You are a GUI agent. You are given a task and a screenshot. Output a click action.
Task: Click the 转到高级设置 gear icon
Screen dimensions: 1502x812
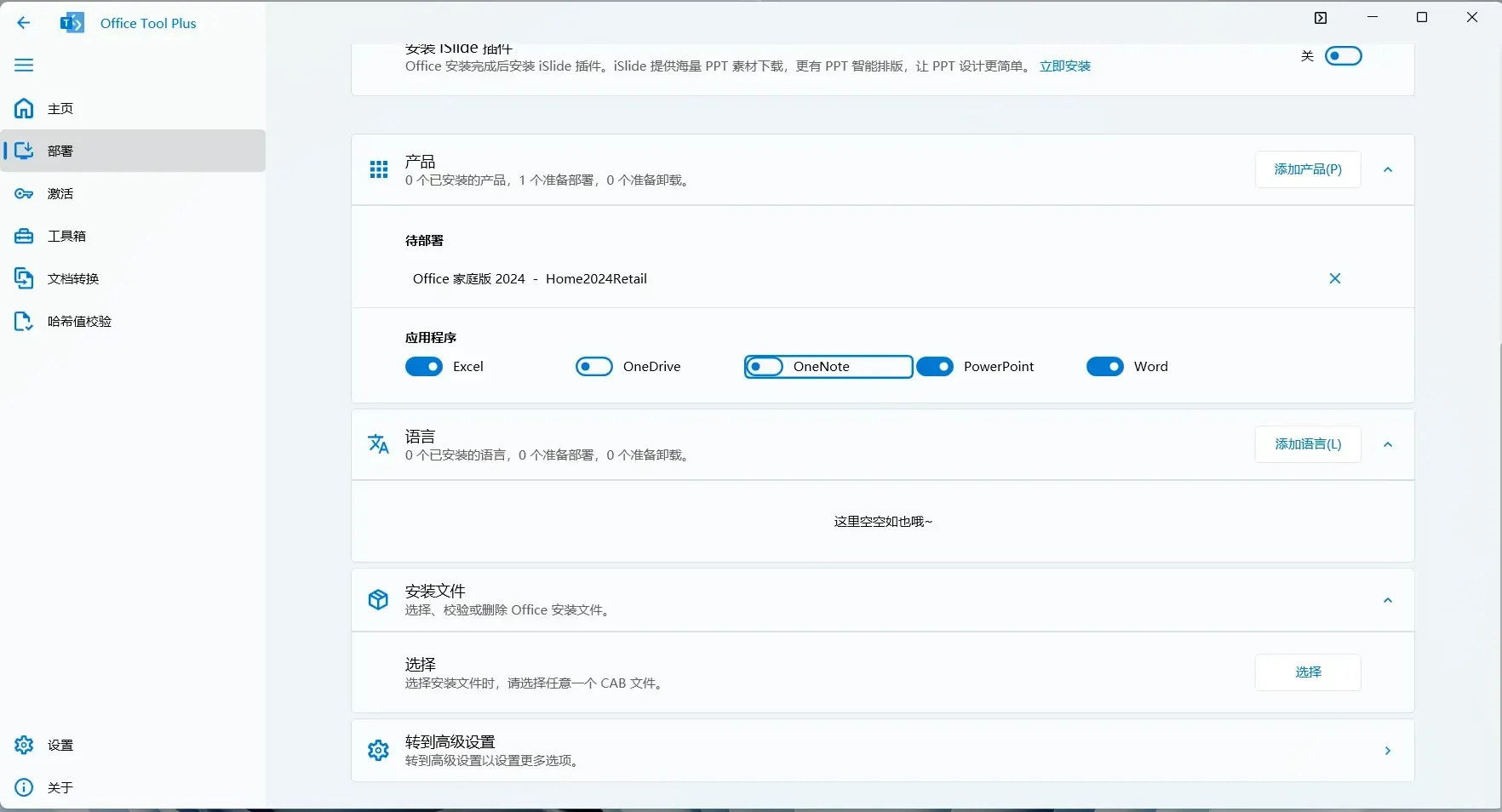[379, 751]
